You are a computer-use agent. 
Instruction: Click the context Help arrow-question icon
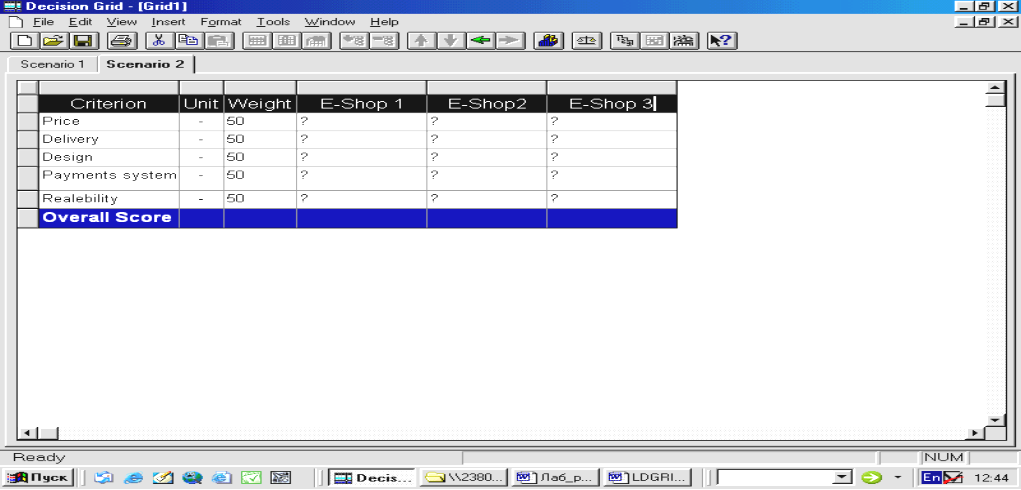coord(721,41)
